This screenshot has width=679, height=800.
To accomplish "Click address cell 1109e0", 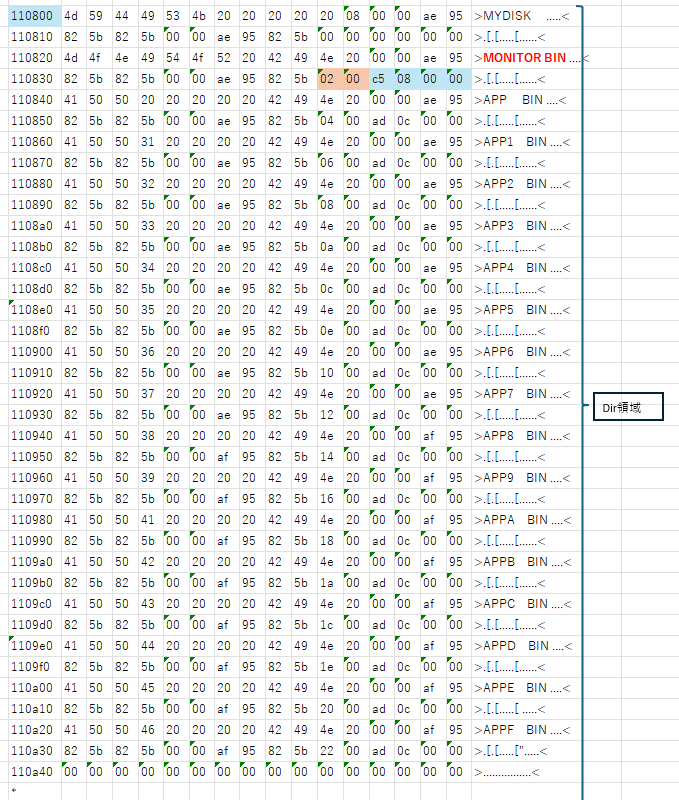I will (x=30, y=645).
